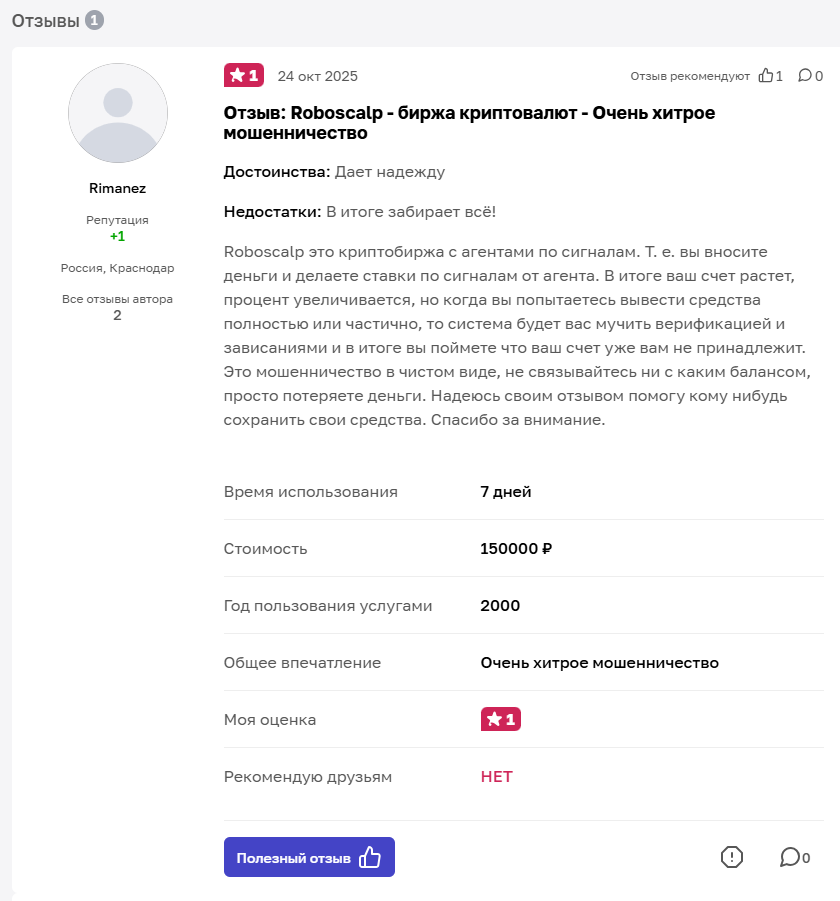Image resolution: width=840 pixels, height=901 pixels.
Task: Click the warning exclamation icon near the bottom
Action: click(731, 857)
